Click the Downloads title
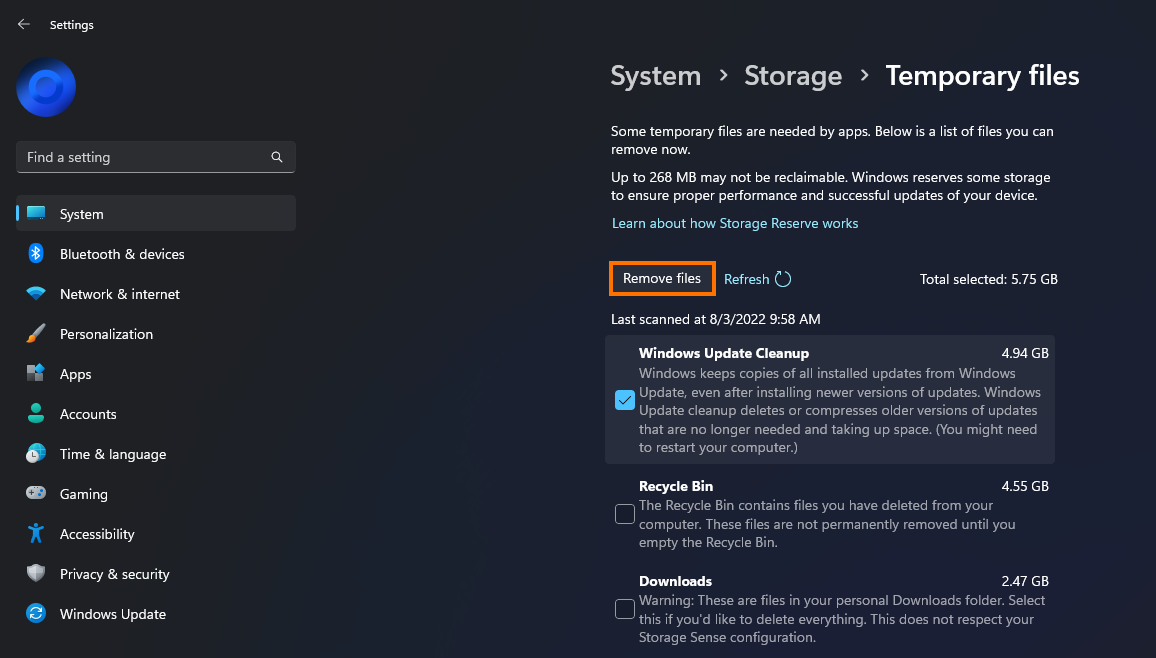 [675, 581]
